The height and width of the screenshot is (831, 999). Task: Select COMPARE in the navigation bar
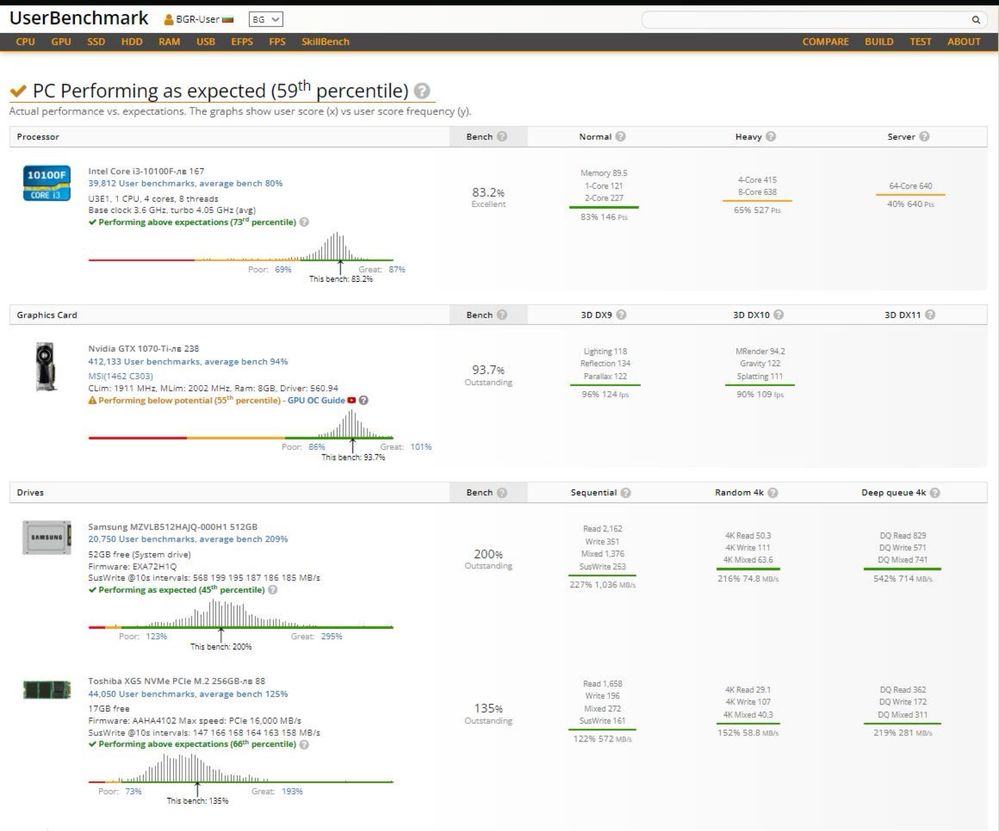click(x=826, y=41)
